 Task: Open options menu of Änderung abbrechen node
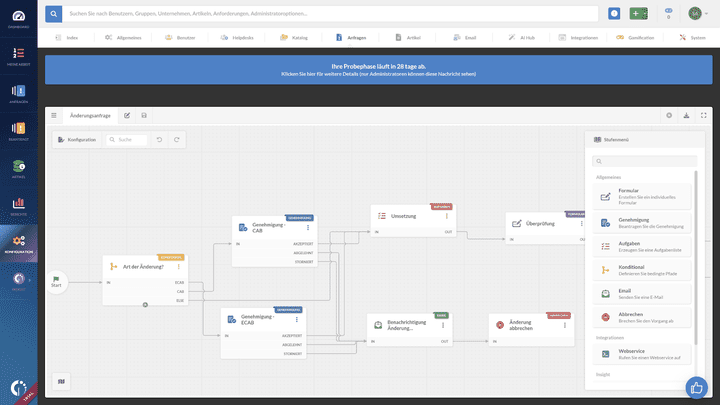click(x=565, y=325)
